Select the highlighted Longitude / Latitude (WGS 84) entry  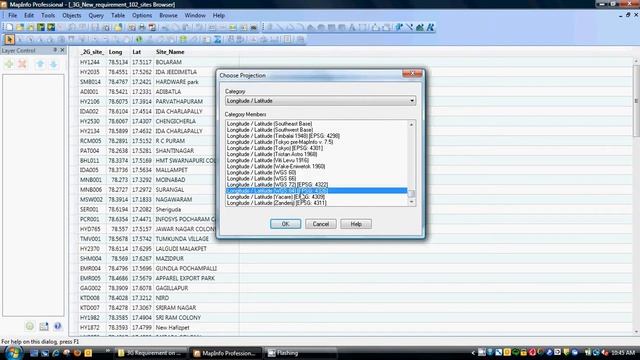[x=316, y=191]
